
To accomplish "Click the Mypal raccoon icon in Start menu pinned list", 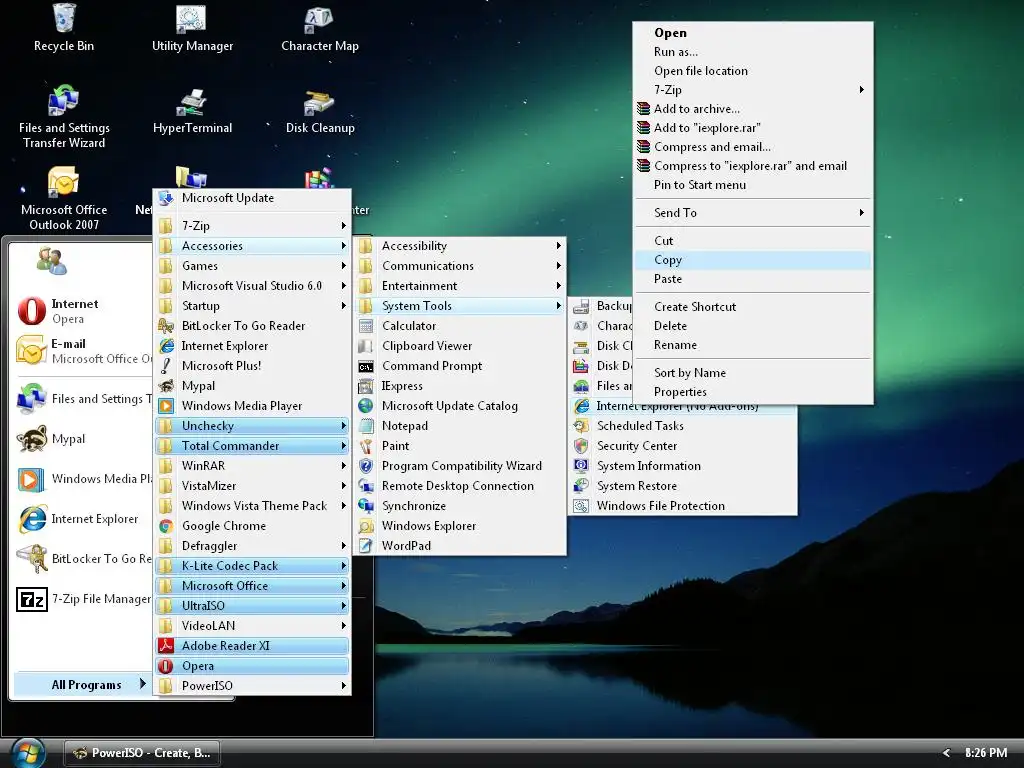I will (x=31, y=439).
